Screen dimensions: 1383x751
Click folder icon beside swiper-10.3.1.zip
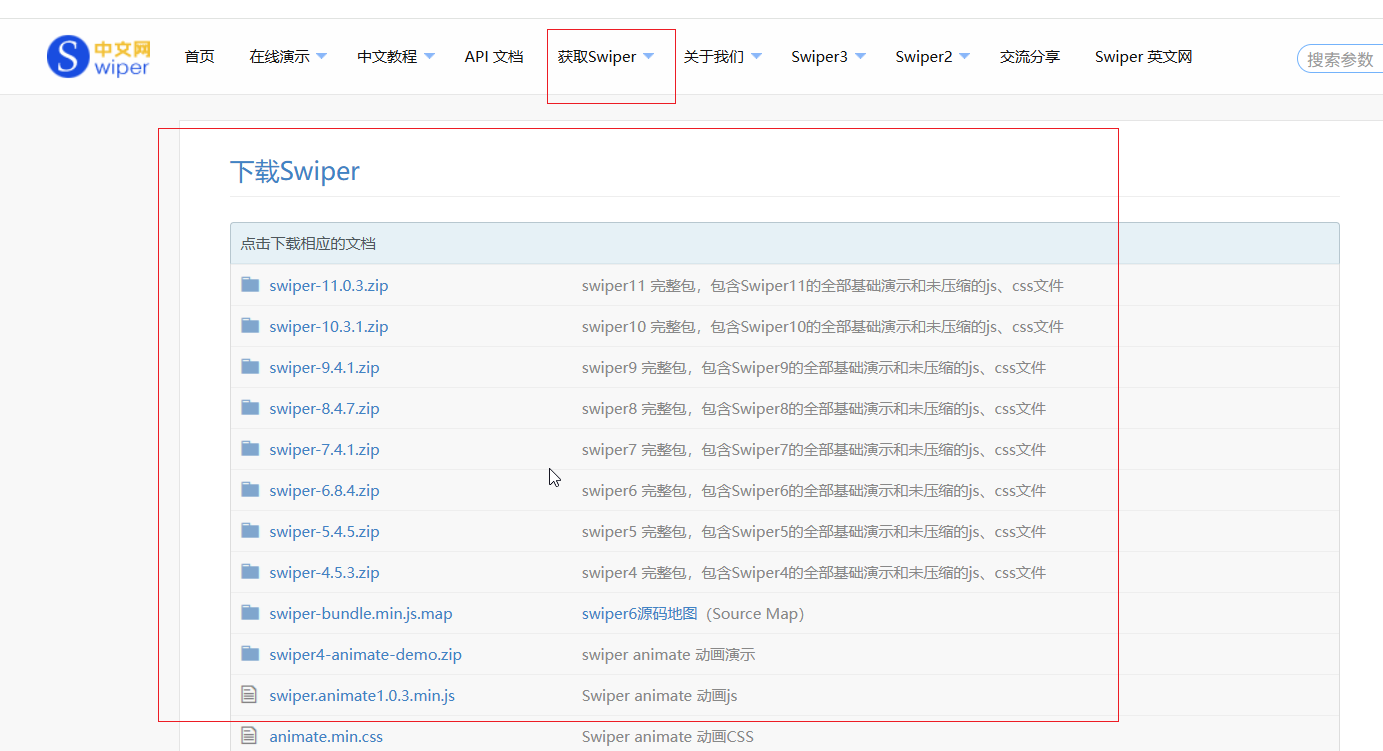(250, 326)
